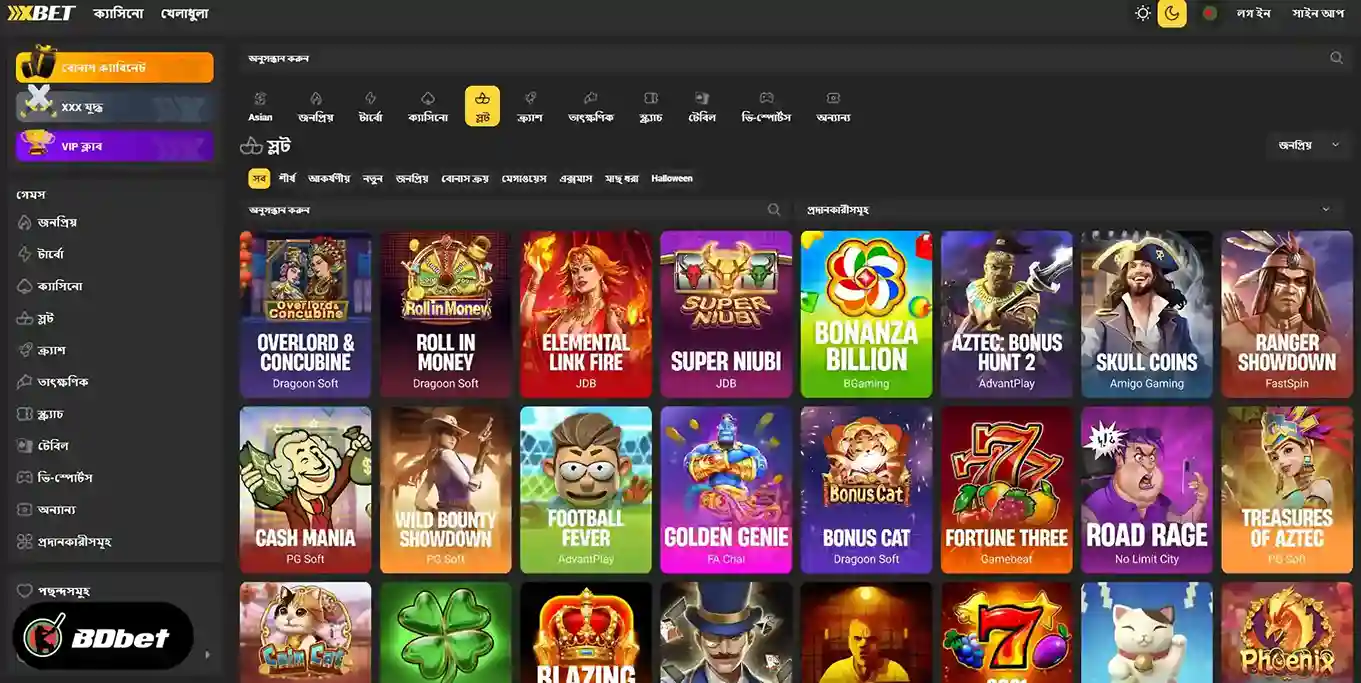Image resolution: width=1361 pixels, height=683 pixels.
Task: Launch the Bonanza Billion game
Action: [866, 314]
